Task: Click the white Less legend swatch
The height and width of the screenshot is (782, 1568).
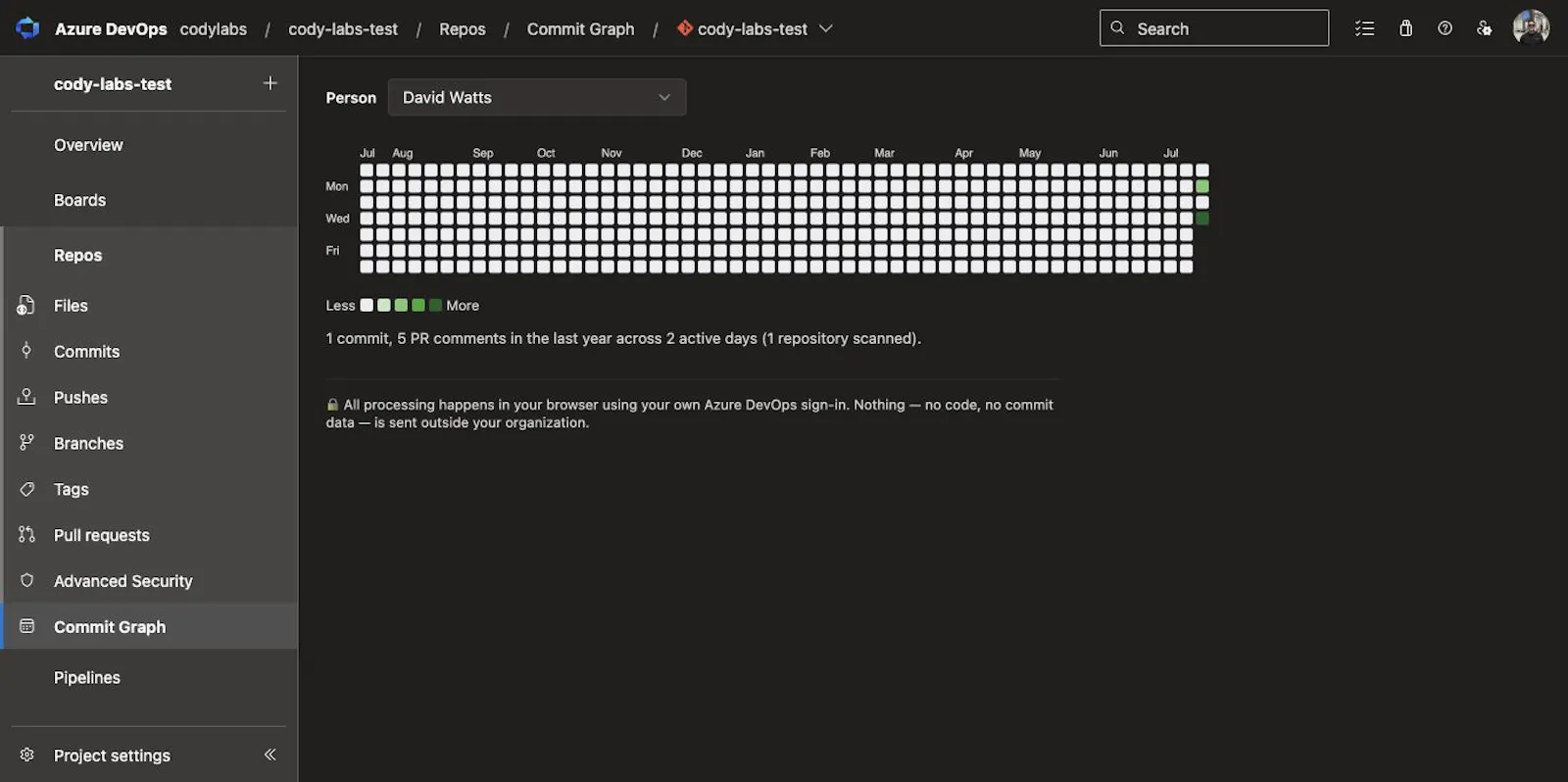Action: click(x=367, y=305)
